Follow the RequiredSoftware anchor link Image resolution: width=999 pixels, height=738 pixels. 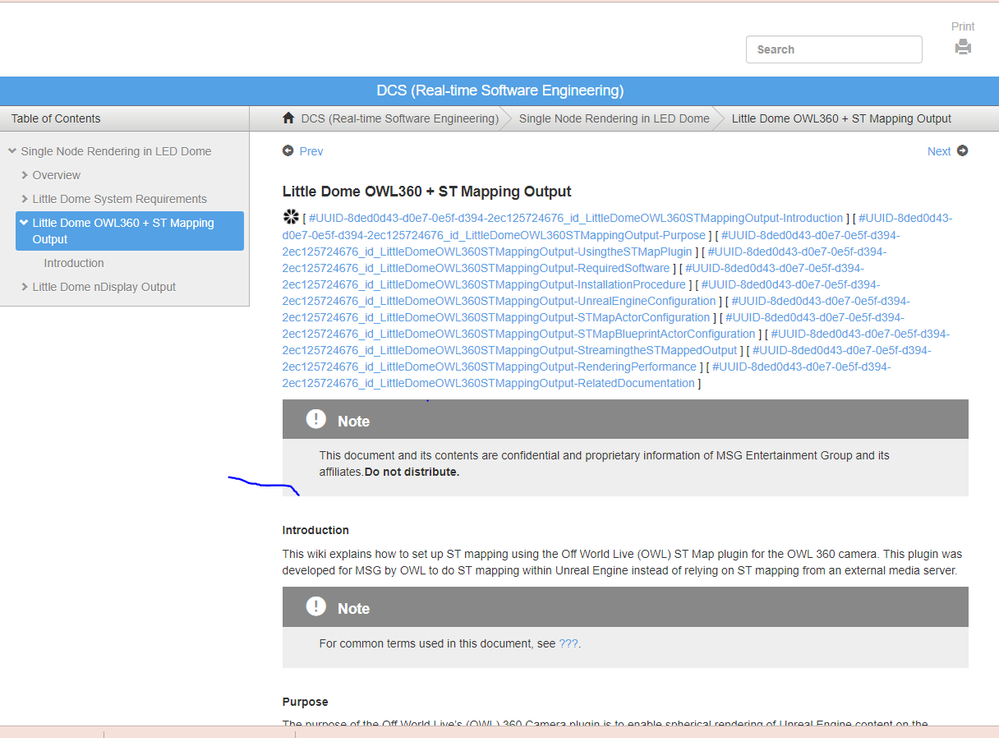click(476, 268)
